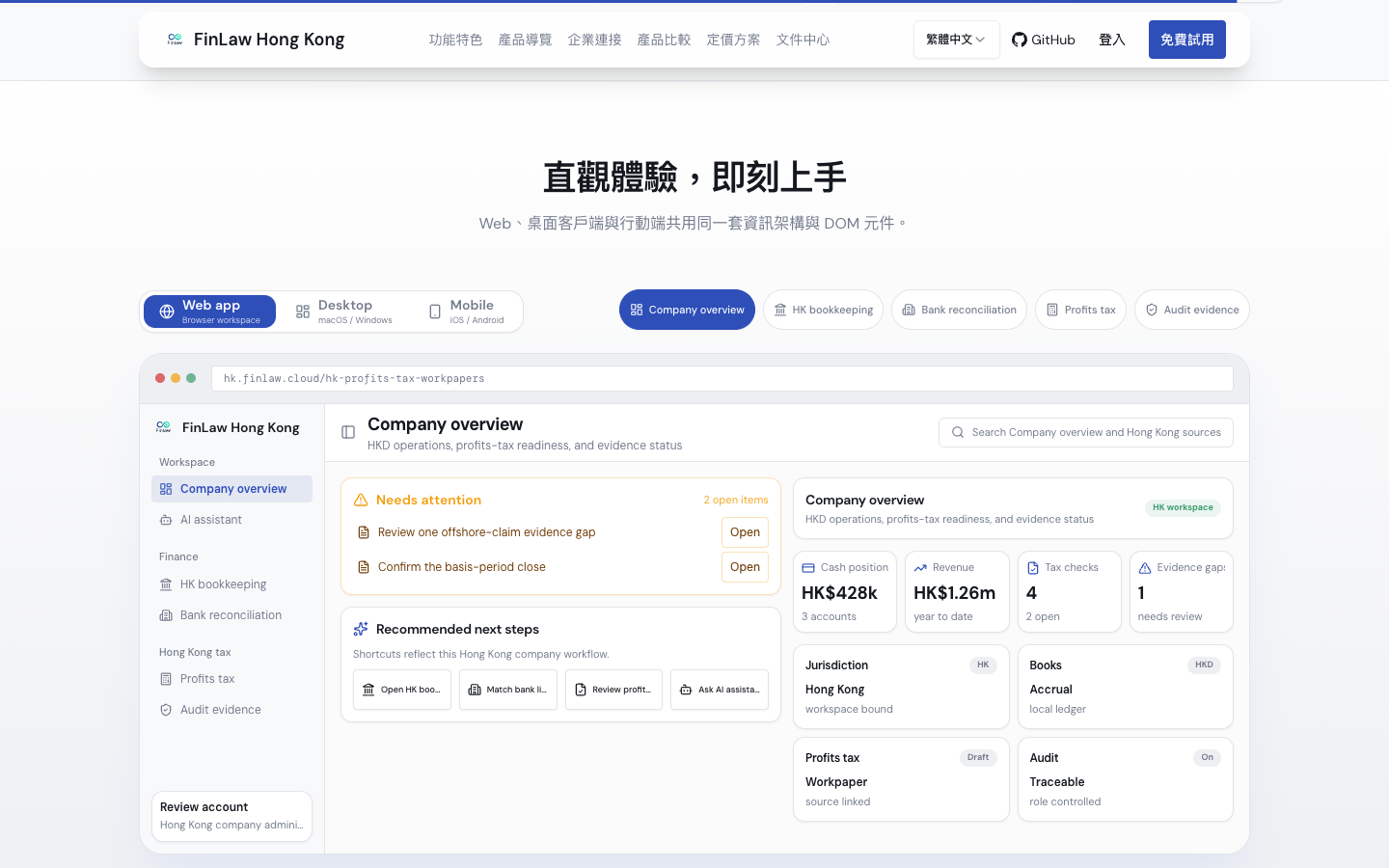The height and width of the screenshot is (868, 1389).
Task: Click the phone icon on Mobile tab
Action: 435,312
